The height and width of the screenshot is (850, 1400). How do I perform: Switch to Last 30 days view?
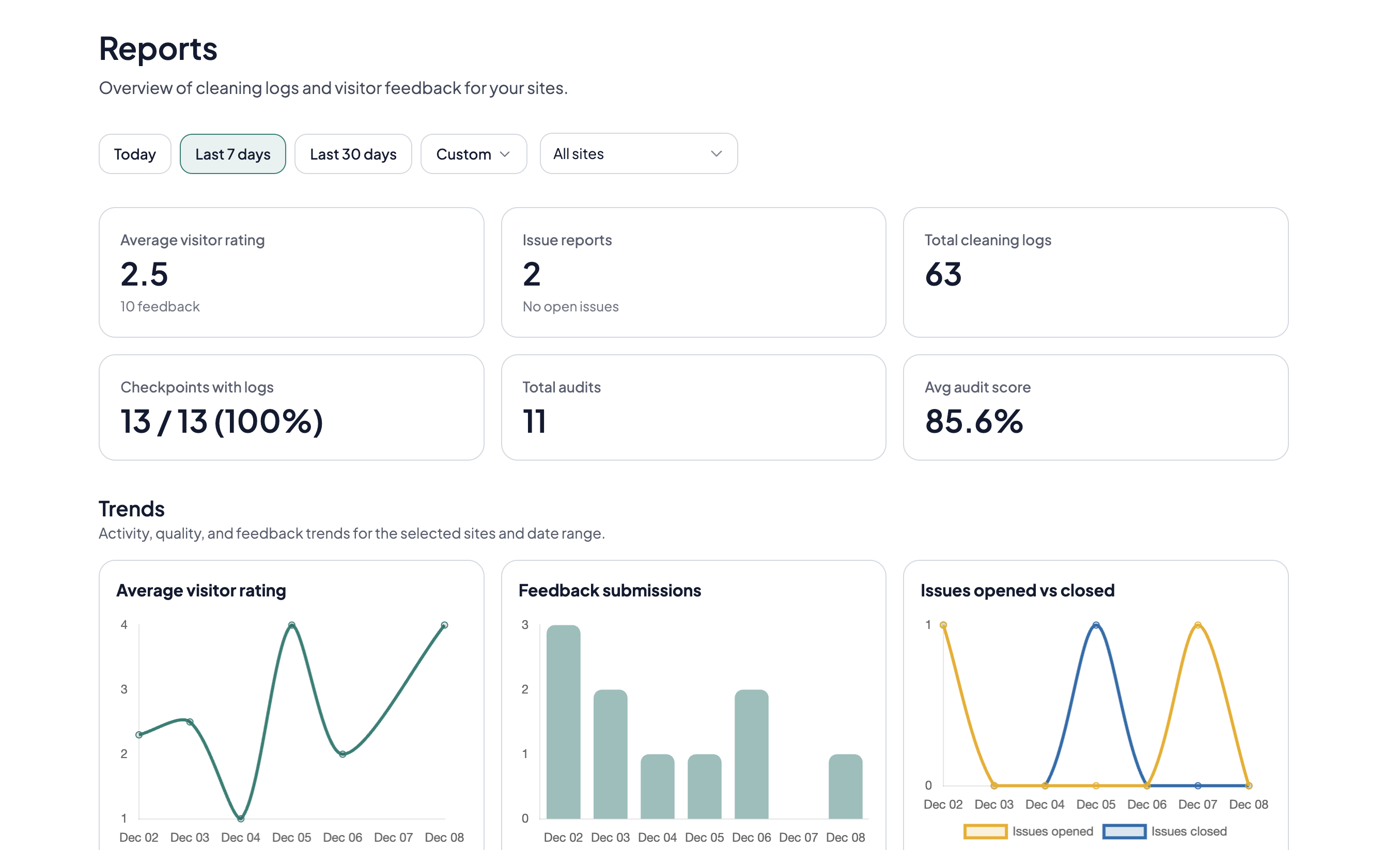point(353,153)
